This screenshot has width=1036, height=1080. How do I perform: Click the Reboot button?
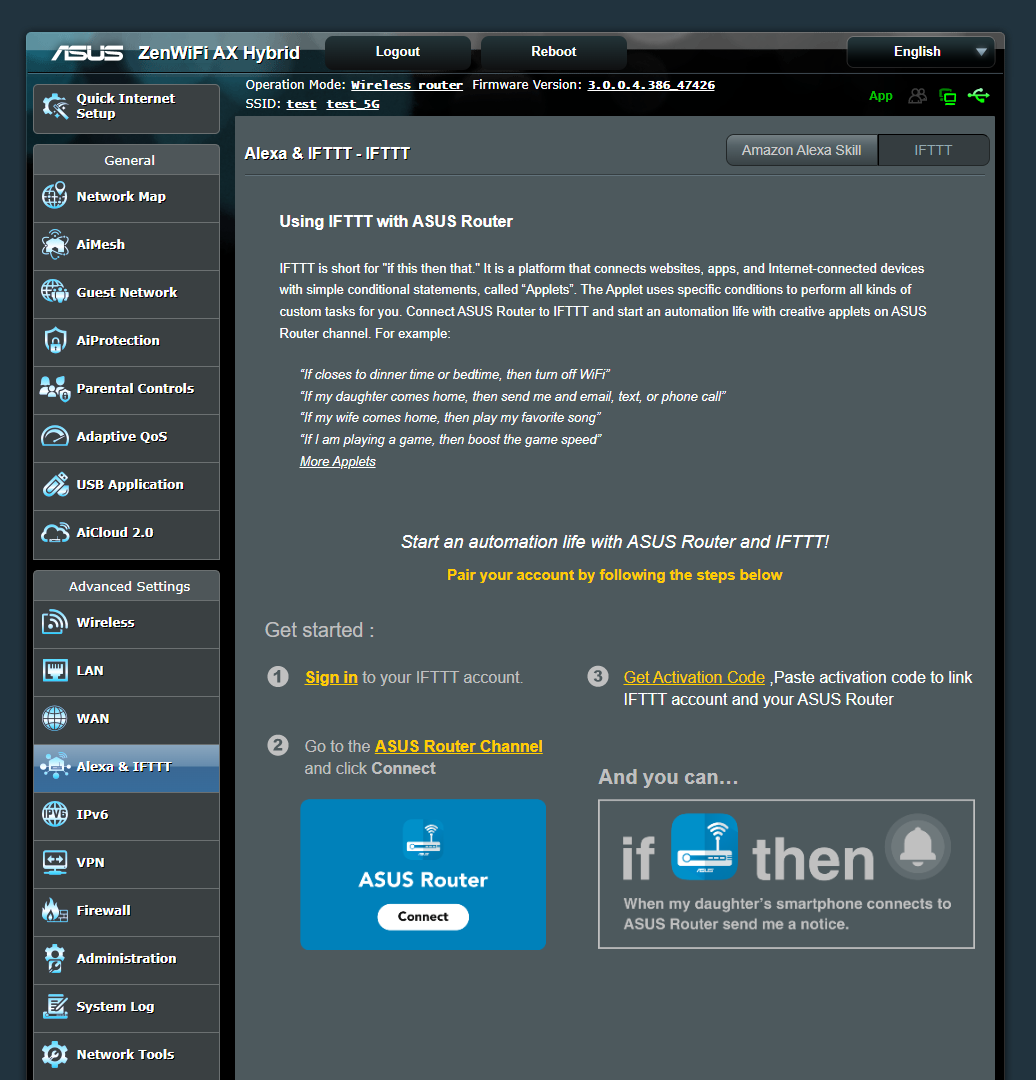(x=553, y=51)
